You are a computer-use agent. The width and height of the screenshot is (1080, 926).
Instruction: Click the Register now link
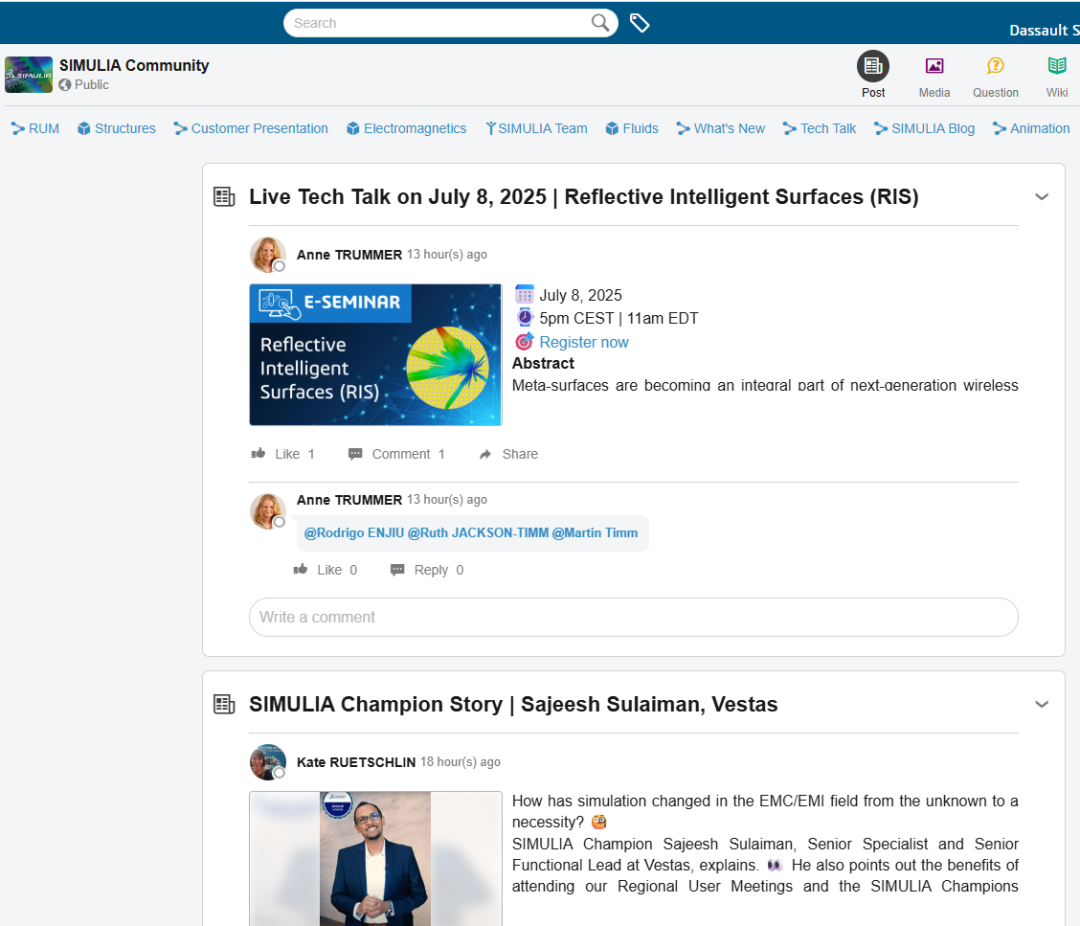tap(583, 342)
